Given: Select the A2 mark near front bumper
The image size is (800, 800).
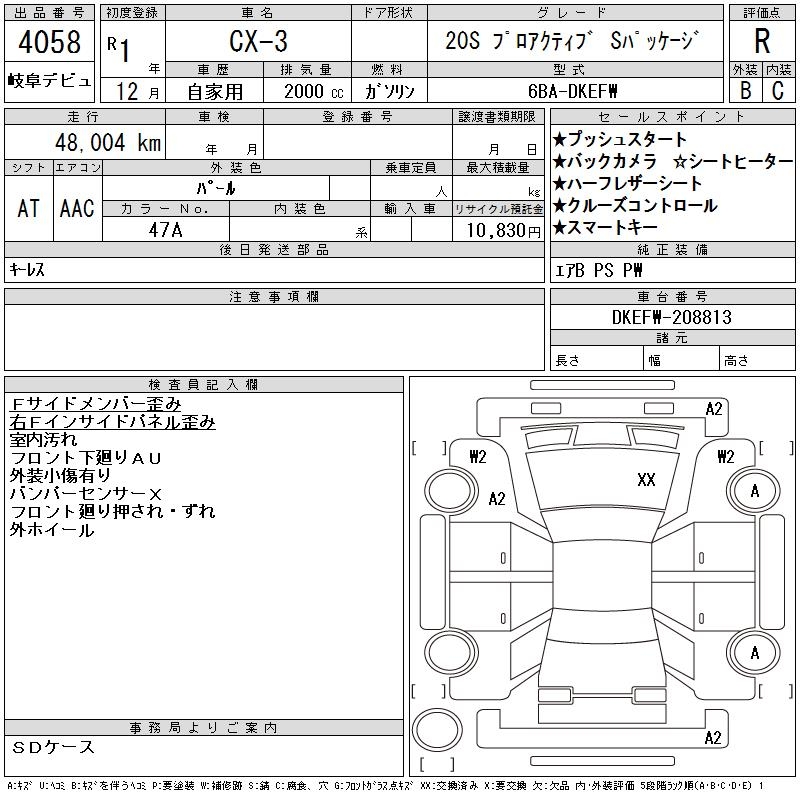Looking at the screenshot, I should click(x=714, y=409).
